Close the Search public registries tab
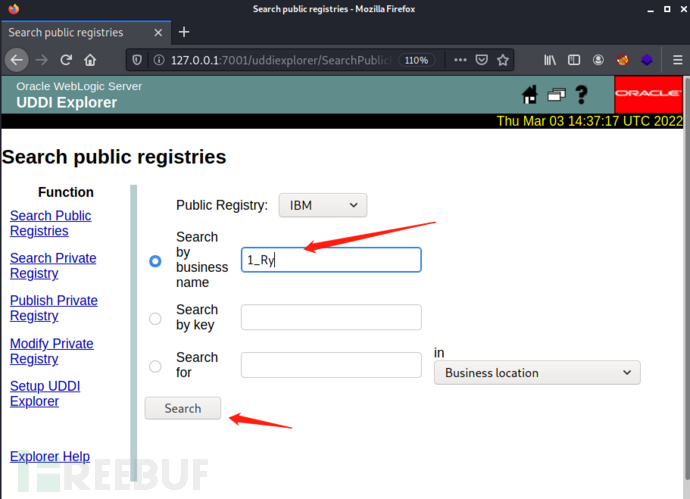This screenshot has height=499, width=690. [158, 33]
